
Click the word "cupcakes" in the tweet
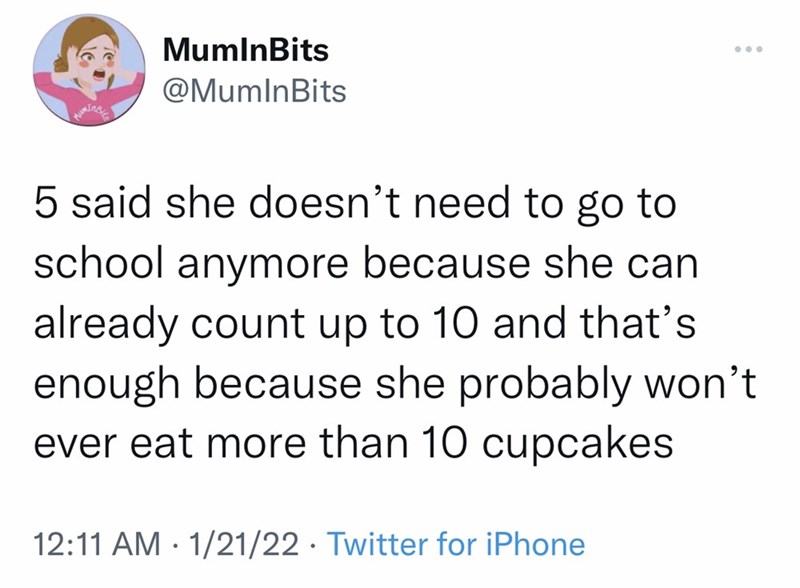[x=578, y=440]
